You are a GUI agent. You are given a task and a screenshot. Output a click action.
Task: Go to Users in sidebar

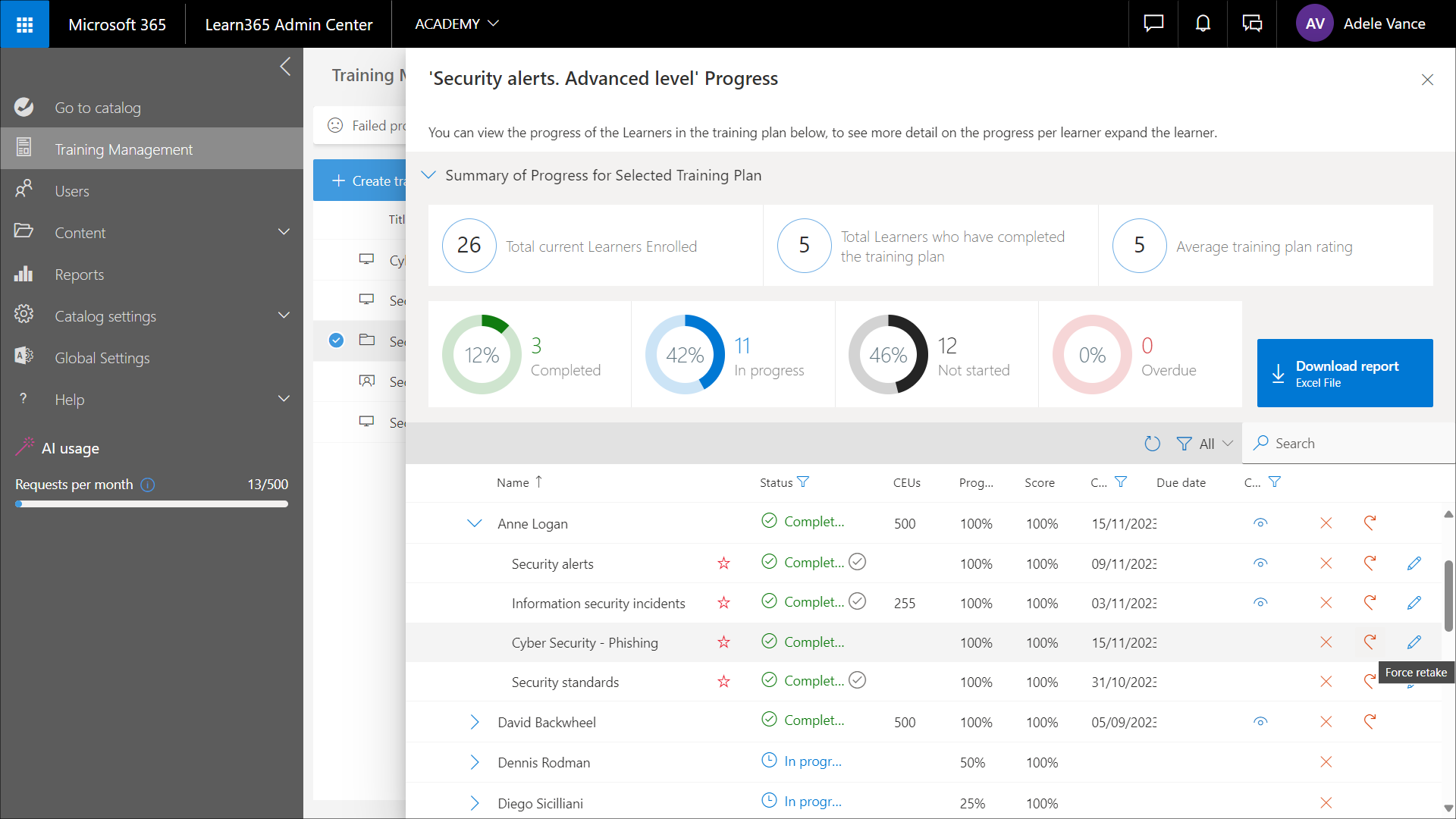(72, 191)
